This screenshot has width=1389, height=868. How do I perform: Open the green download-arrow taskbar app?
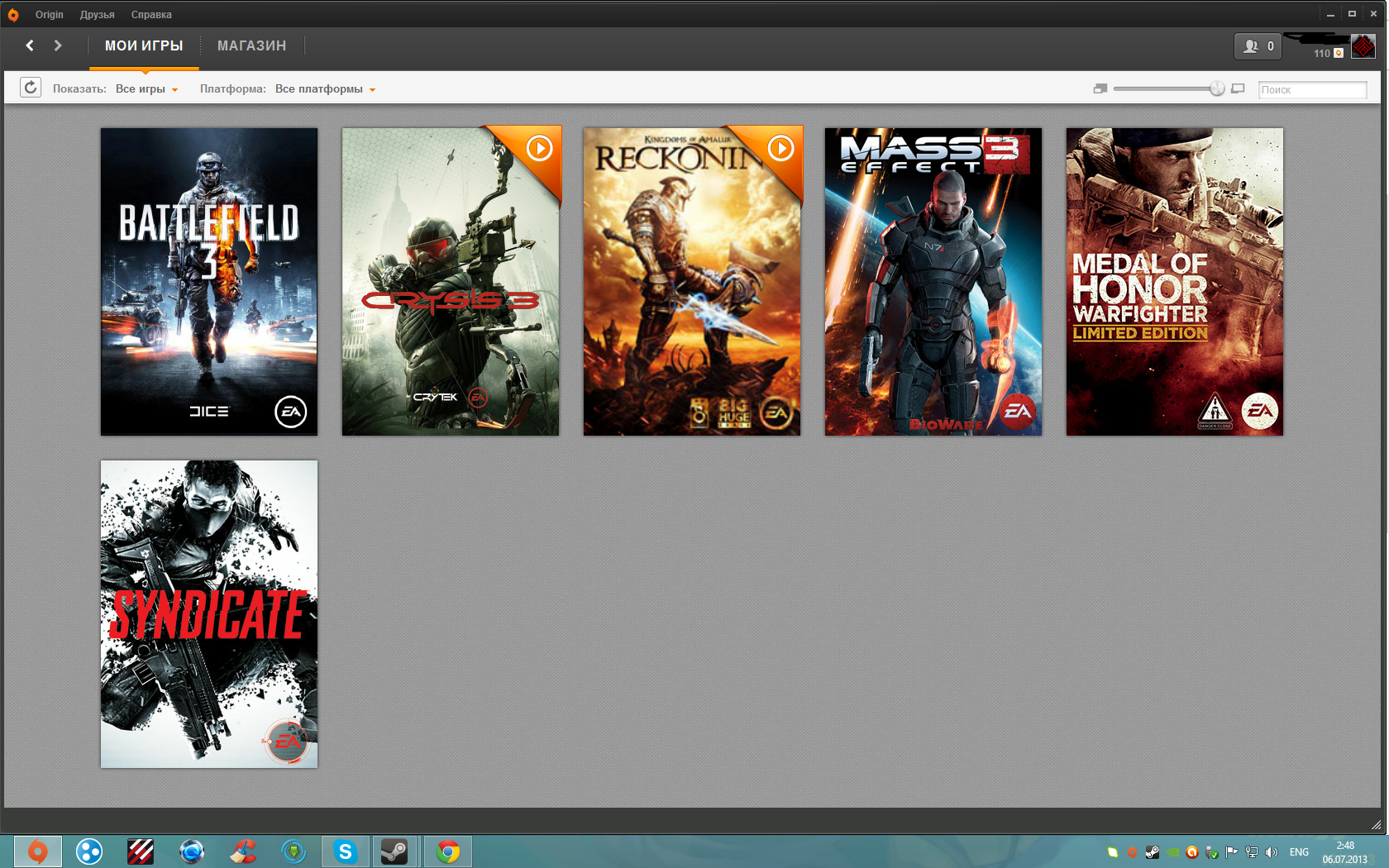click(x=294, y=851)
